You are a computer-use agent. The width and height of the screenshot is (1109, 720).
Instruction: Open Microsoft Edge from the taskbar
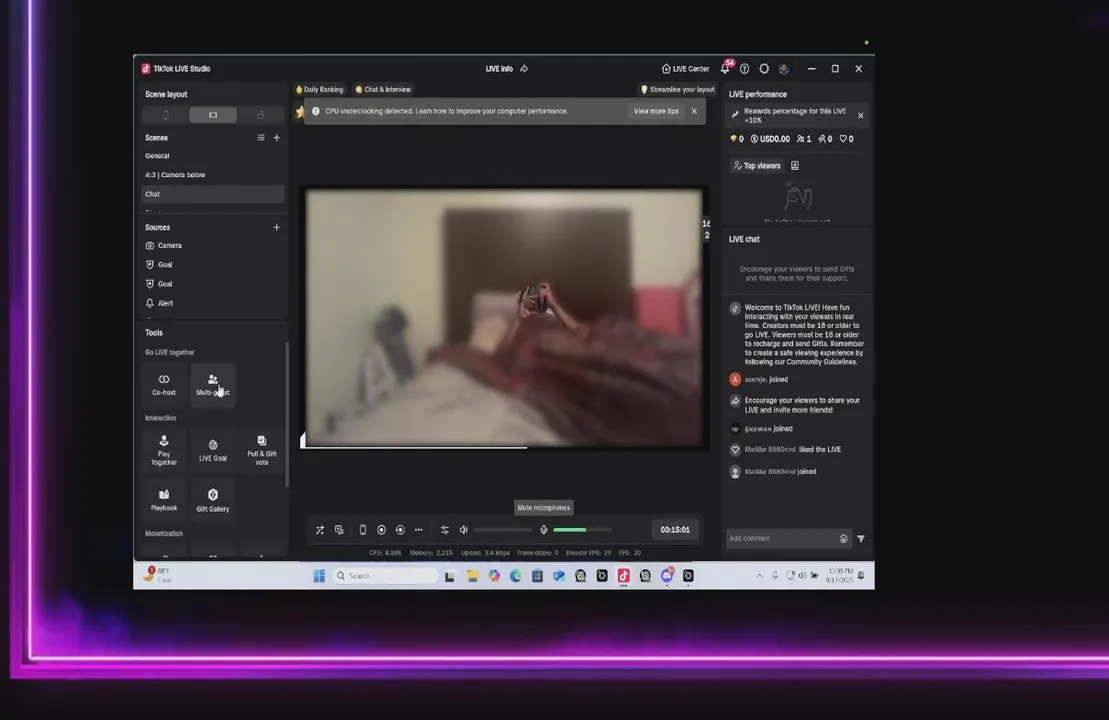(516, 576)
